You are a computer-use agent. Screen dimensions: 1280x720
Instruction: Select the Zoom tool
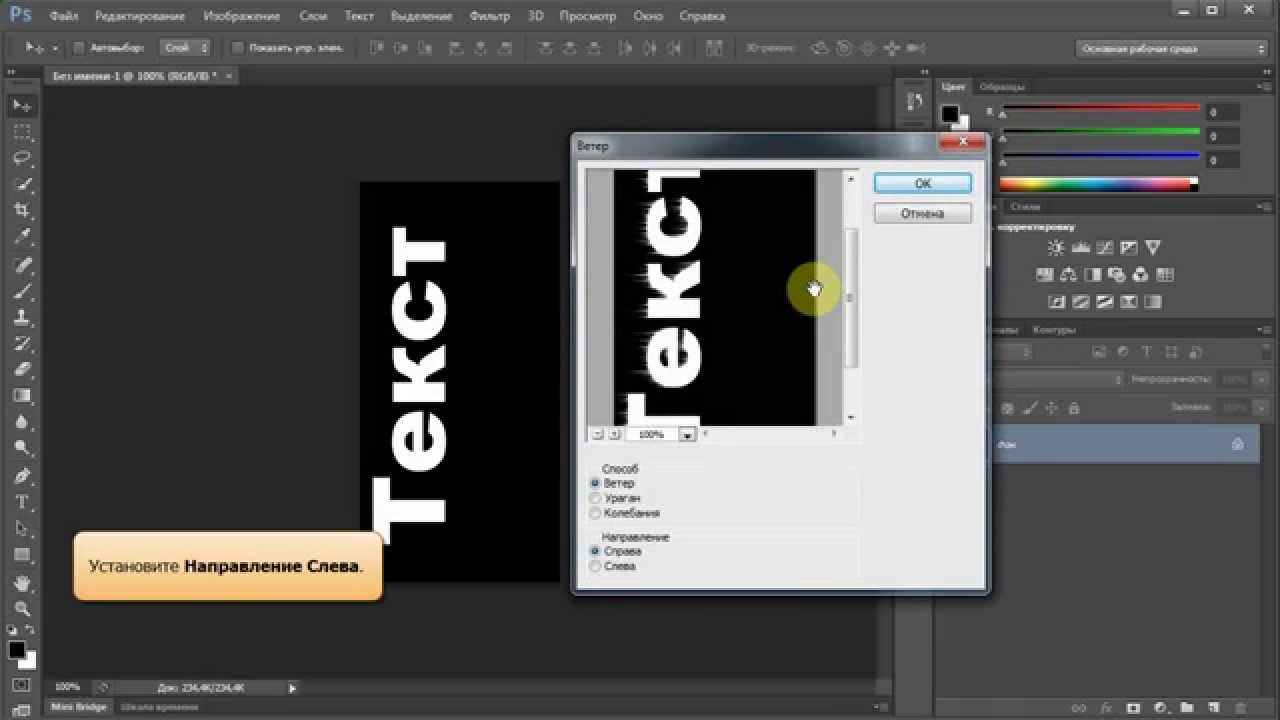[x=22, y=608]
